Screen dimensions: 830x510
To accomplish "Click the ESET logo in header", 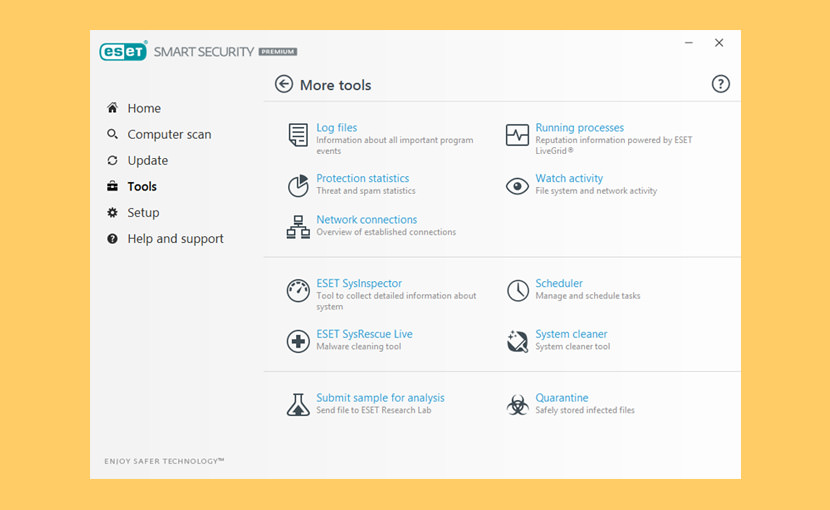I will click(123, 51).
